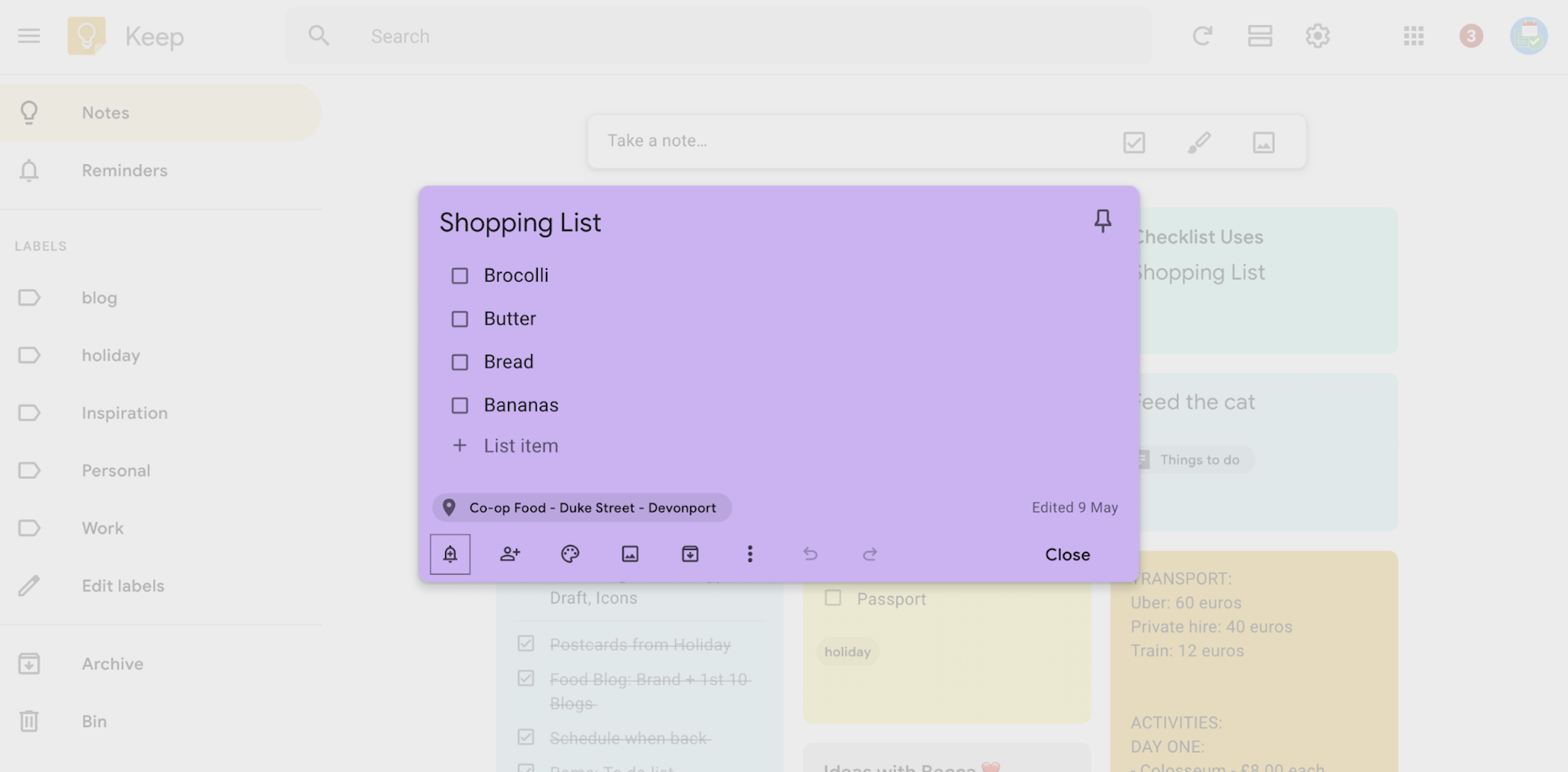Create new note with drawing icon
Screen dimensions: 1568x772
tap(1199, 142)
